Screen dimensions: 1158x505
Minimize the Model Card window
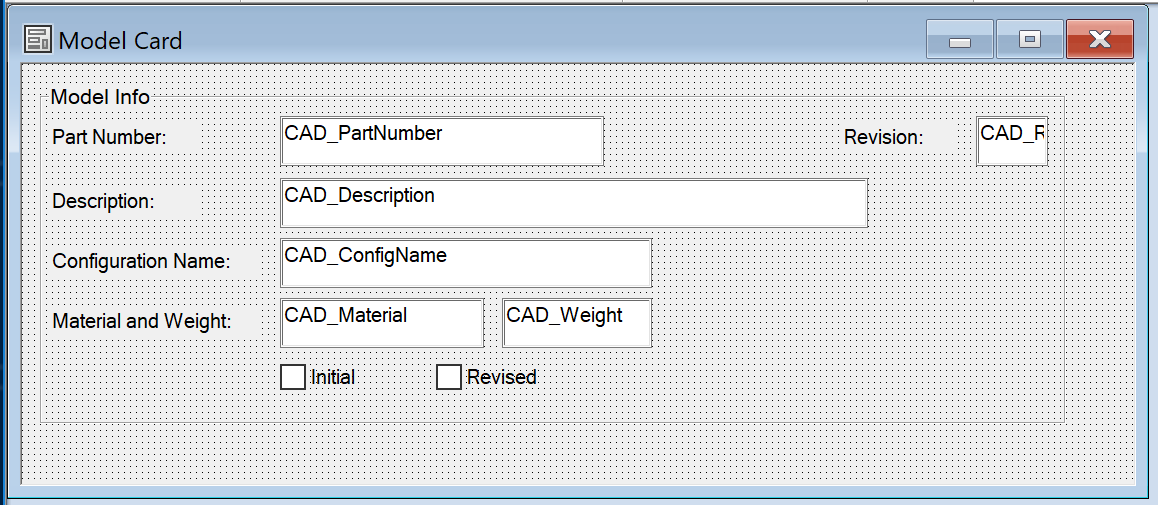(960, 40)
